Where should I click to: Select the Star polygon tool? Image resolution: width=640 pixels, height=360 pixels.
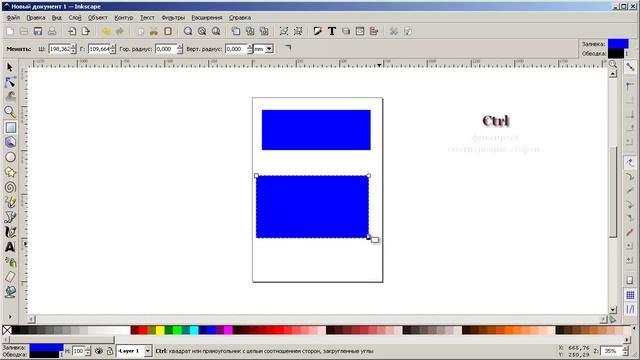(x=10, y=172)
